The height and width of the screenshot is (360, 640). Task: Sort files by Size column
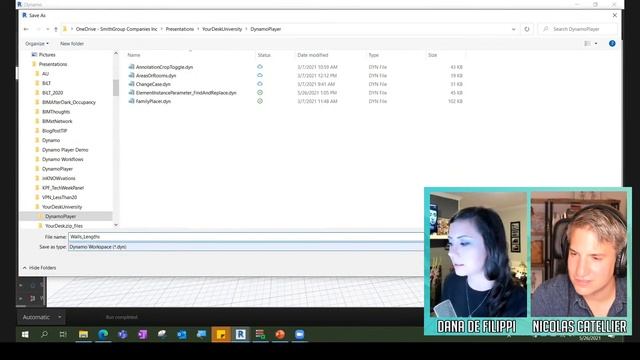pyautogui.click(x=433, y=55)
